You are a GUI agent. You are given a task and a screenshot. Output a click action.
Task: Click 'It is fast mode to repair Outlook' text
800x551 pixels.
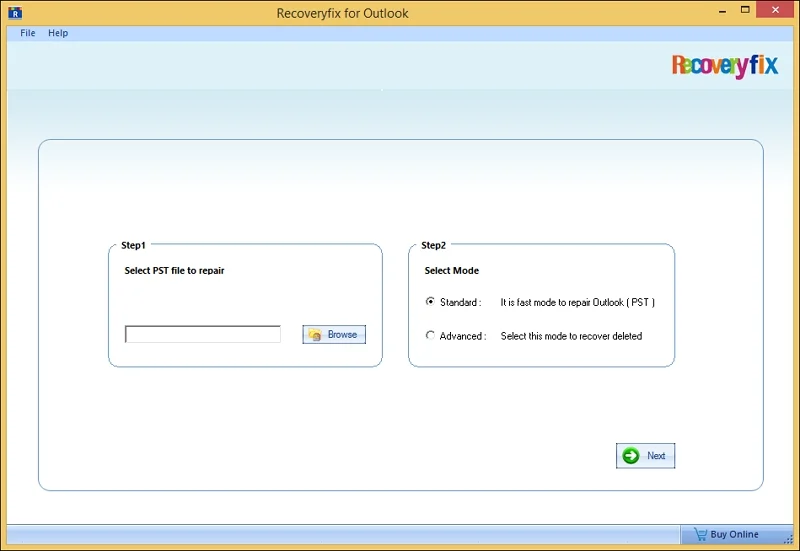pos(577,302)
